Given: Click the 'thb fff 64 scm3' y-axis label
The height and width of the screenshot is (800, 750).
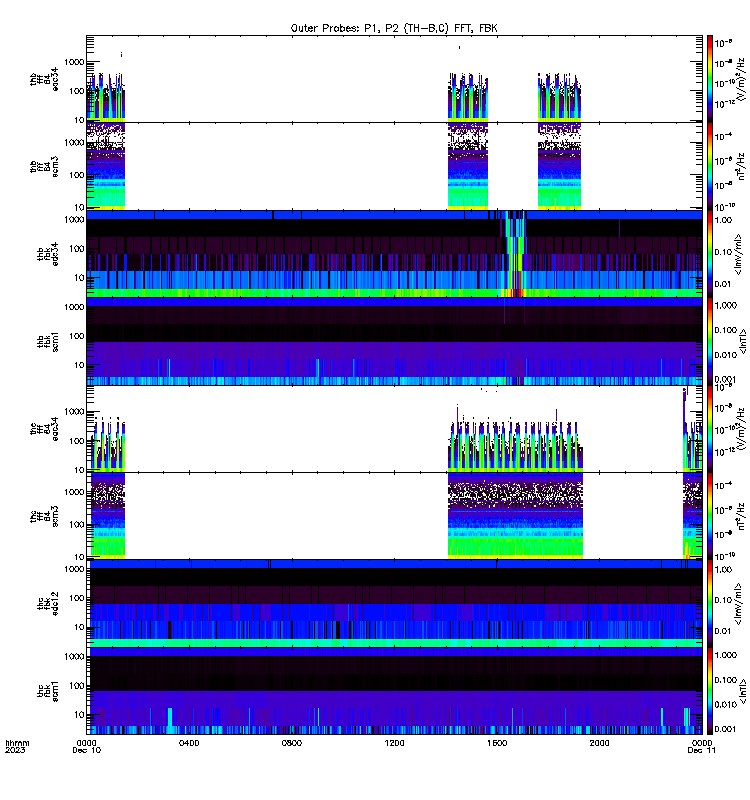Looking at the screenshot, I should pyautogui.click(x=44, y=167).
